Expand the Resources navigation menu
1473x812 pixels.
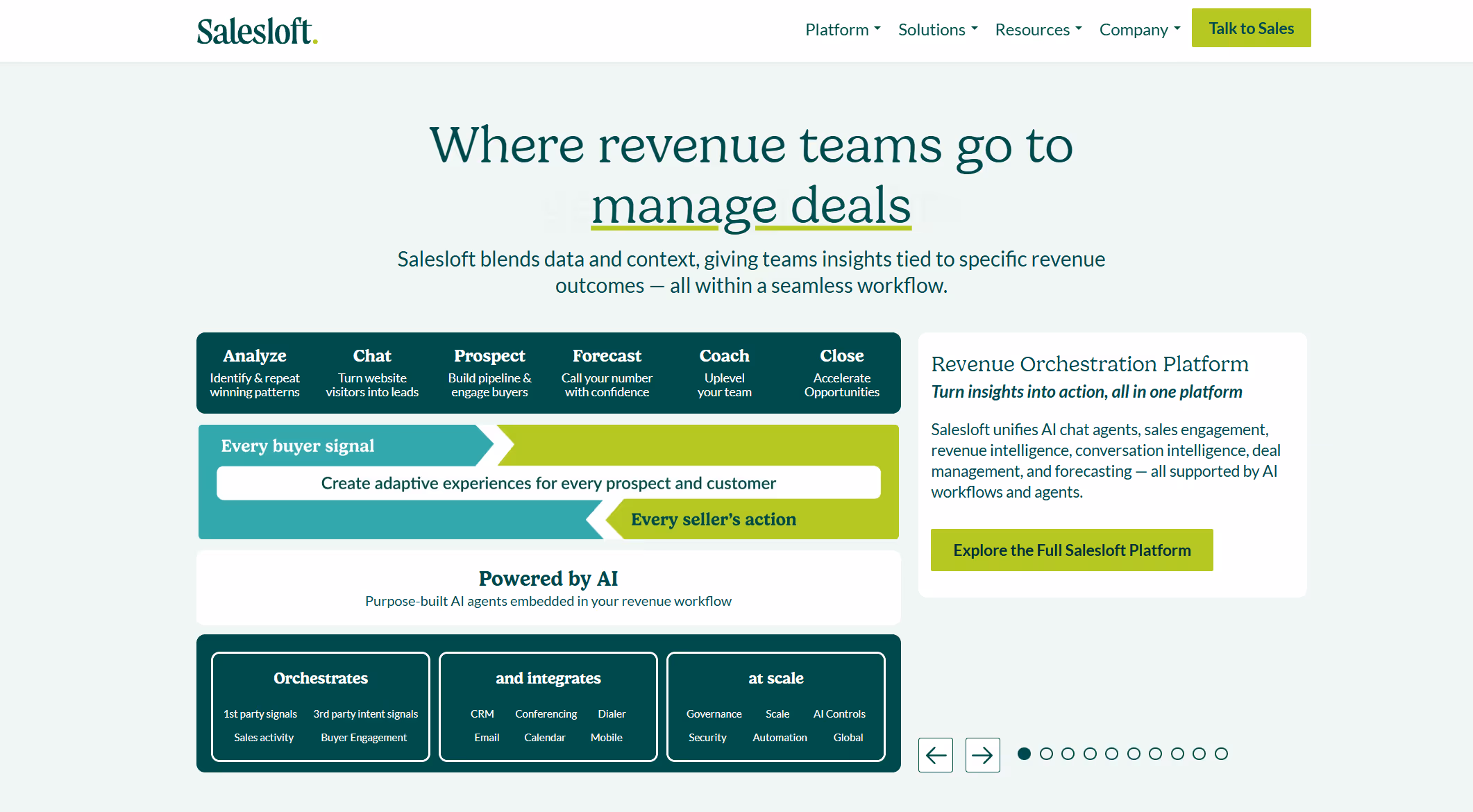[x=1037, y=29]
